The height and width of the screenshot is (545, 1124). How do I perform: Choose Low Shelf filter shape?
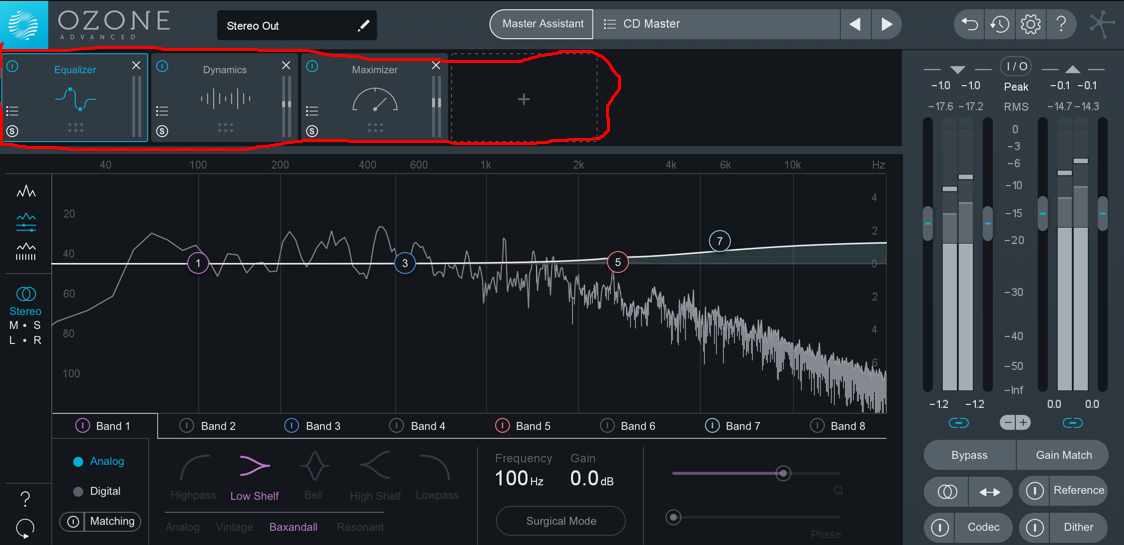click(254, 476)
